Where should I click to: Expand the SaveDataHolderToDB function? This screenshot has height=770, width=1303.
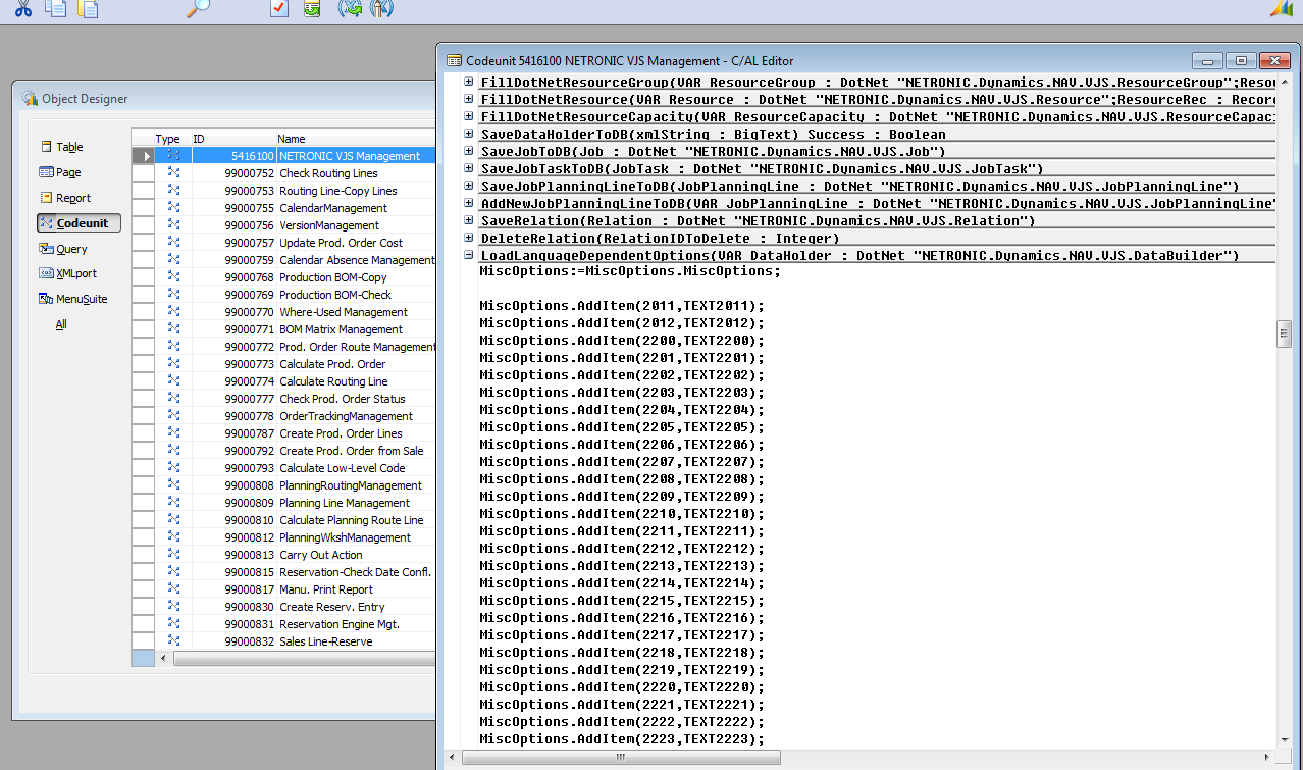pyautogui.click(x=470, y=134)
